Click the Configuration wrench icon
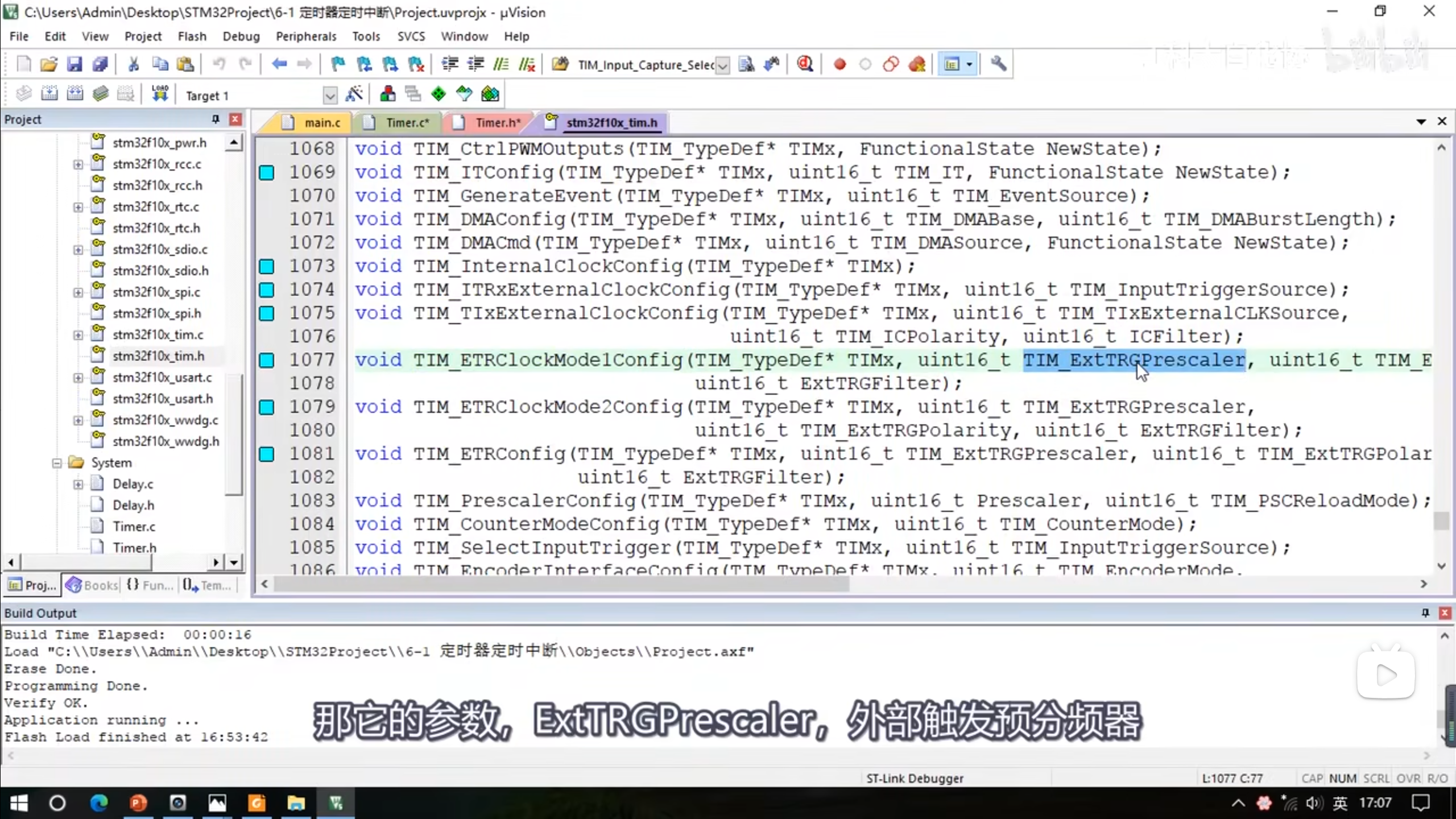 point(998,64)
